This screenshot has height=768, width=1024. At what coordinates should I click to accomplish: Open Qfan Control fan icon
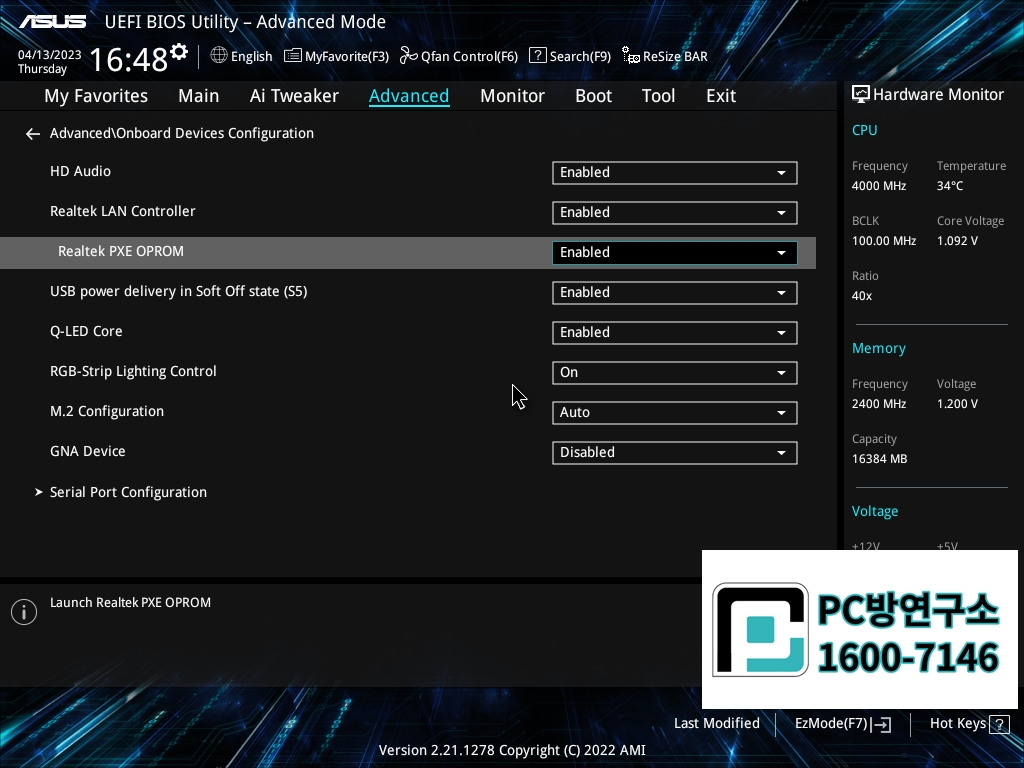click(409, 56)
